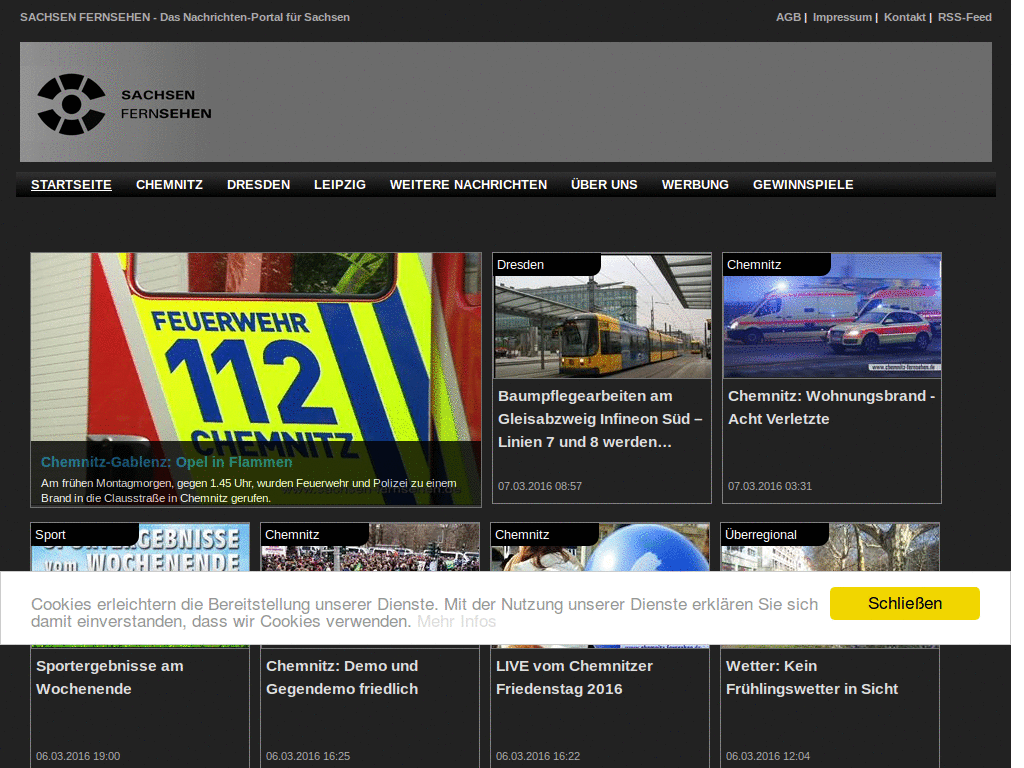Open Mehr Infos about cookies

pos(456,621)
